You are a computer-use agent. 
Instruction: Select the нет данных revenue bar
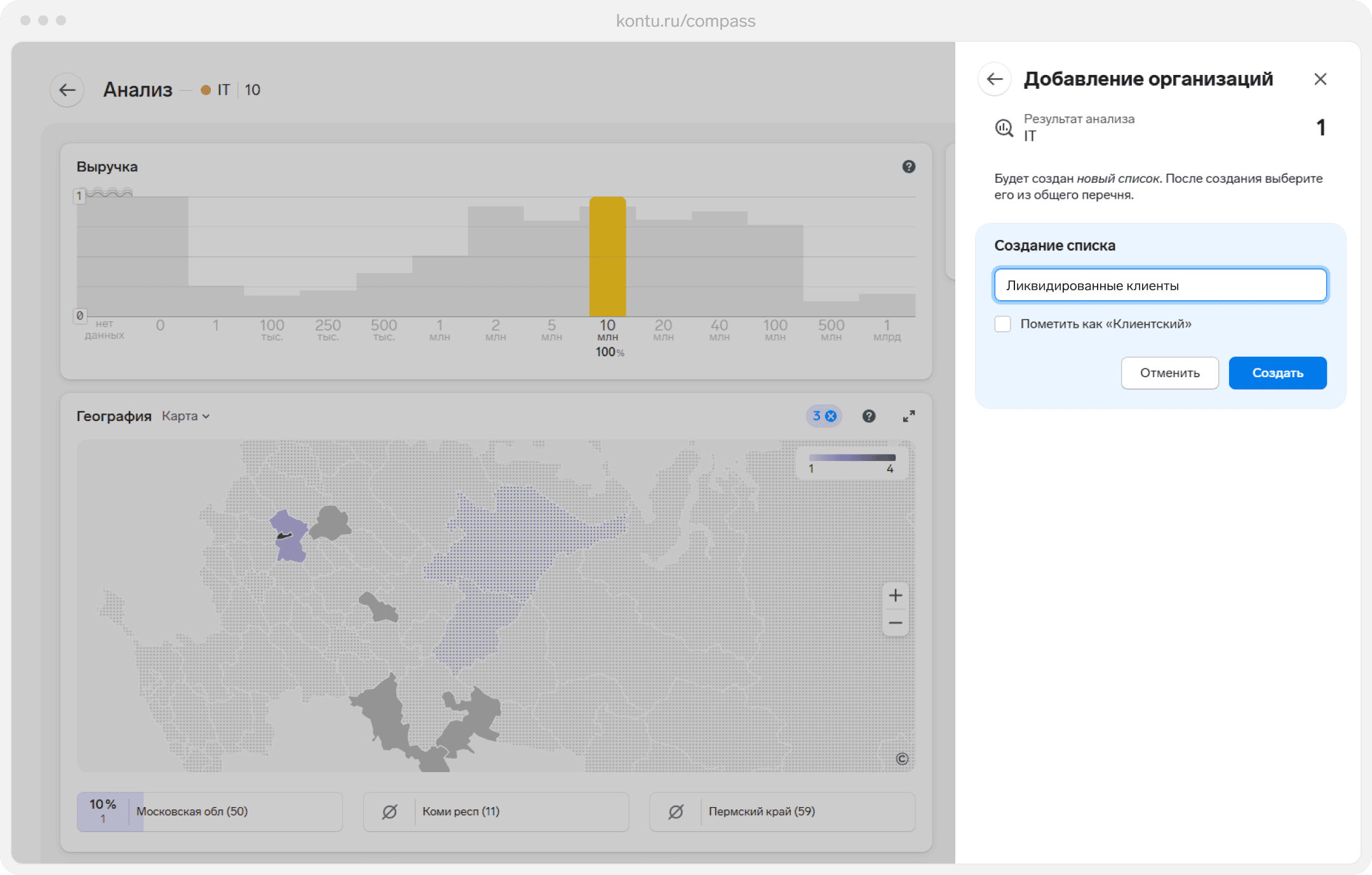132,257
